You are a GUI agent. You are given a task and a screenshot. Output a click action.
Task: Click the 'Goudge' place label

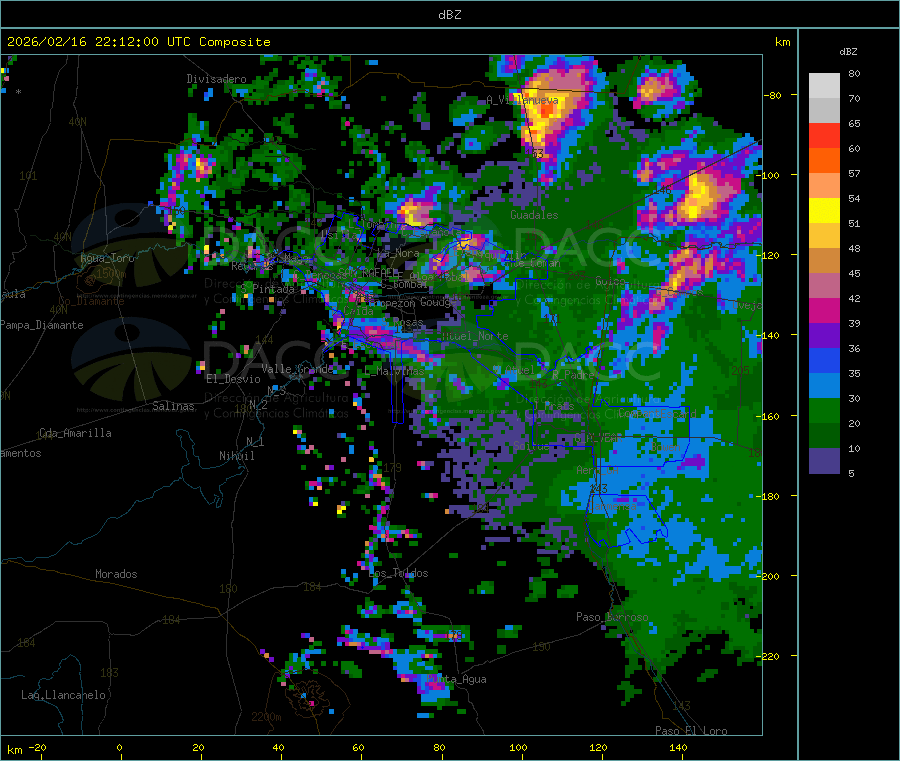(x=438, y=302)
